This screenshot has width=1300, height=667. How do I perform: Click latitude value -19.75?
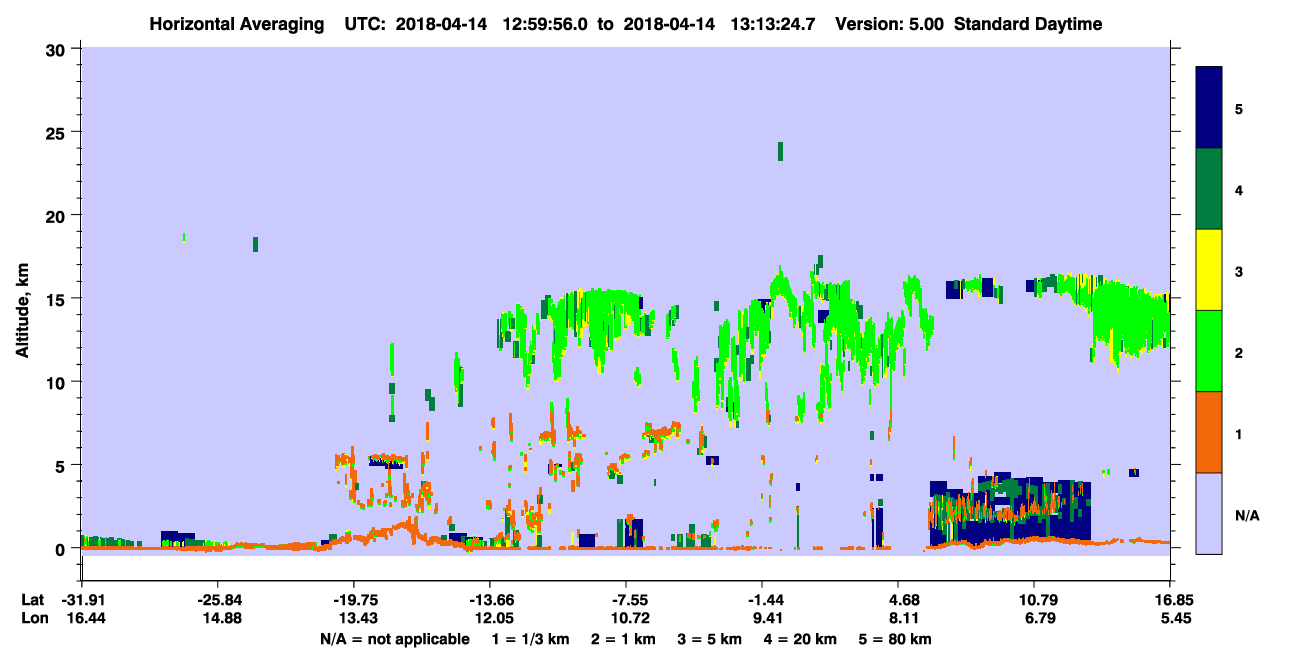pyautogui.click(x=353, y=600)
